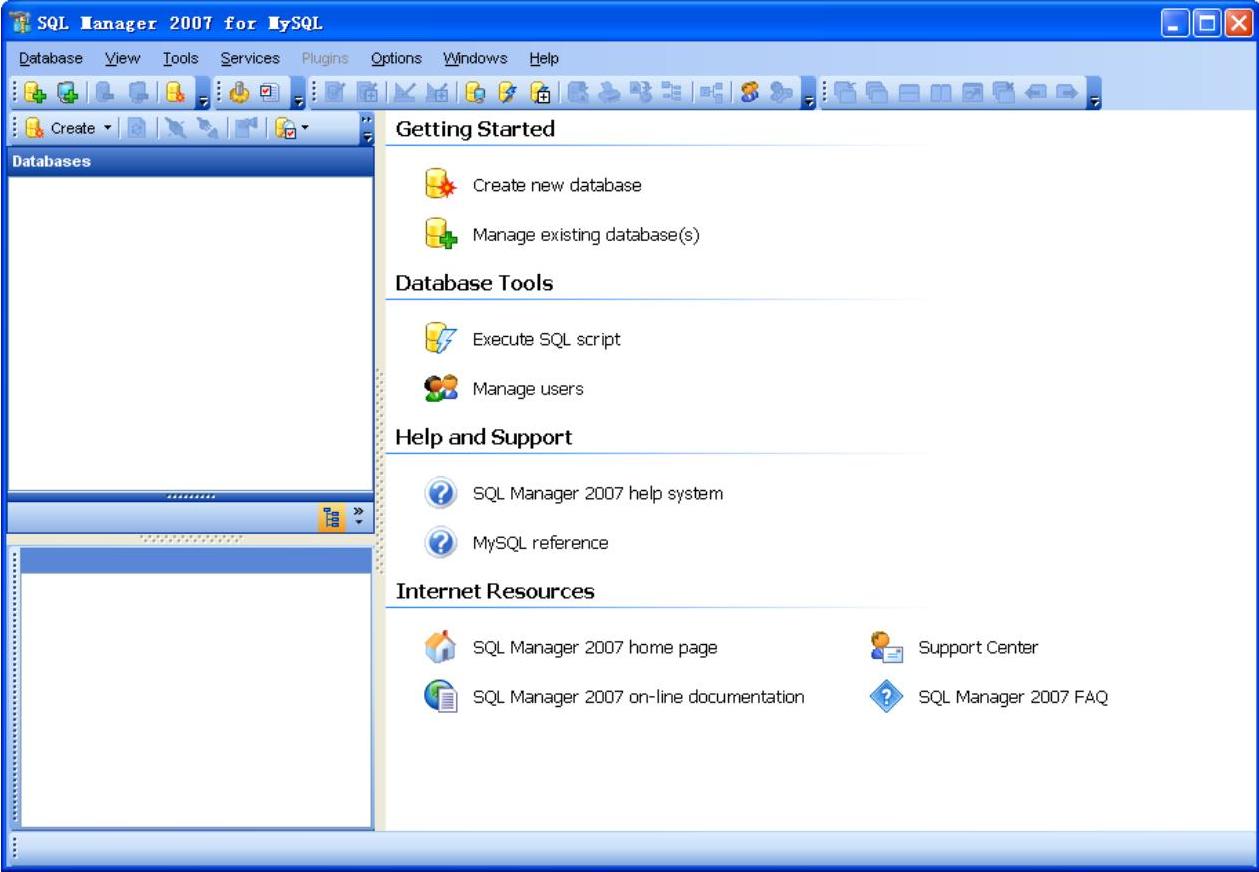This screenshot has width=1259, height=872.
Task: Open Manage existing database(s) link
Action: click(x=586, y=235)
